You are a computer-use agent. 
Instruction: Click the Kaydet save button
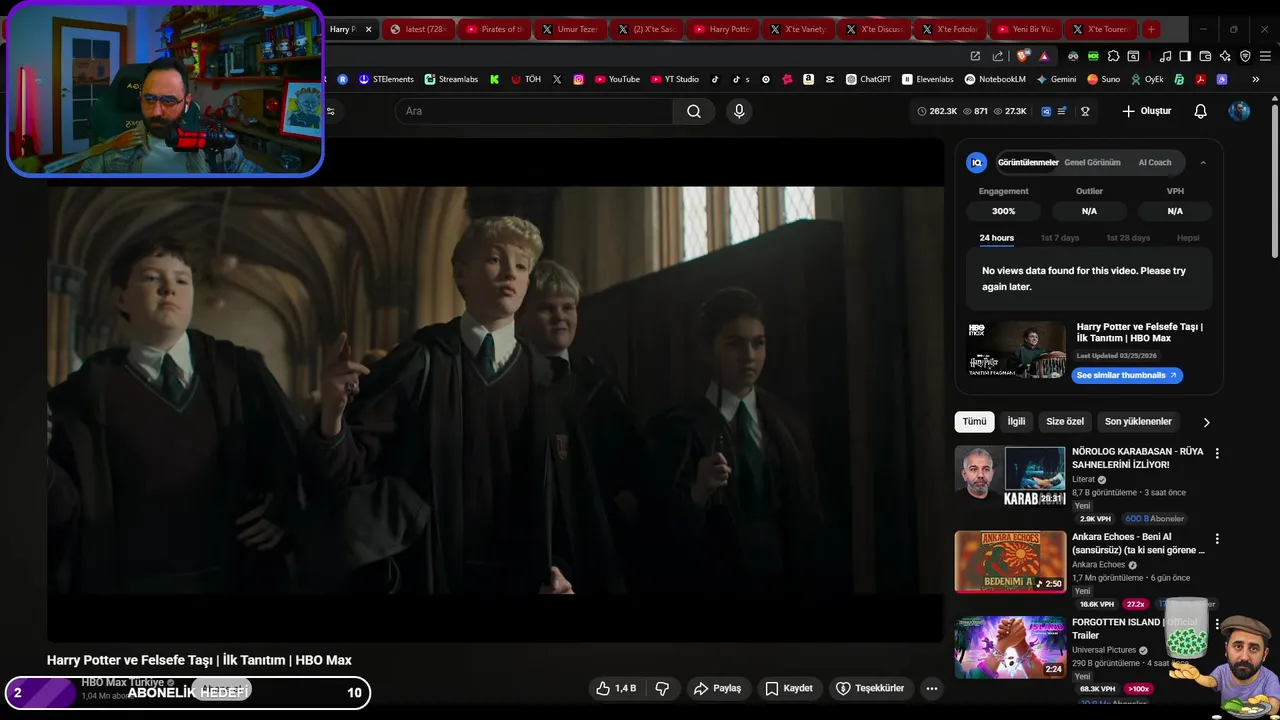[789, 688]
